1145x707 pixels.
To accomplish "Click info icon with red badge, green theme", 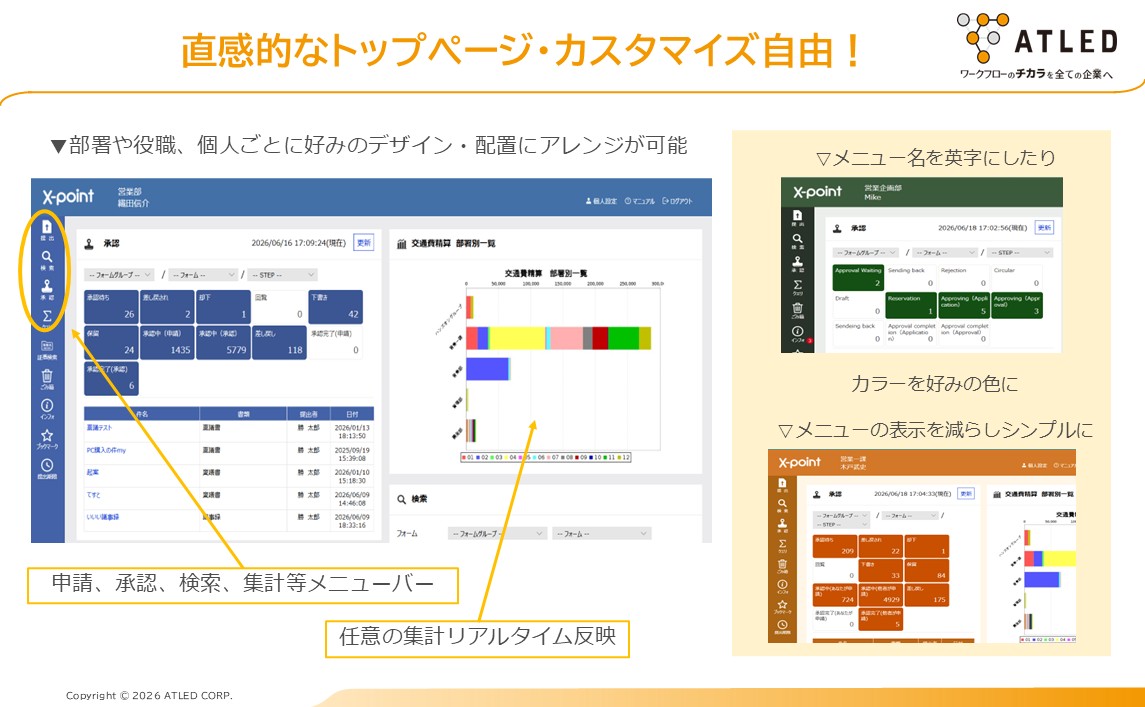I will pos(799,333).
